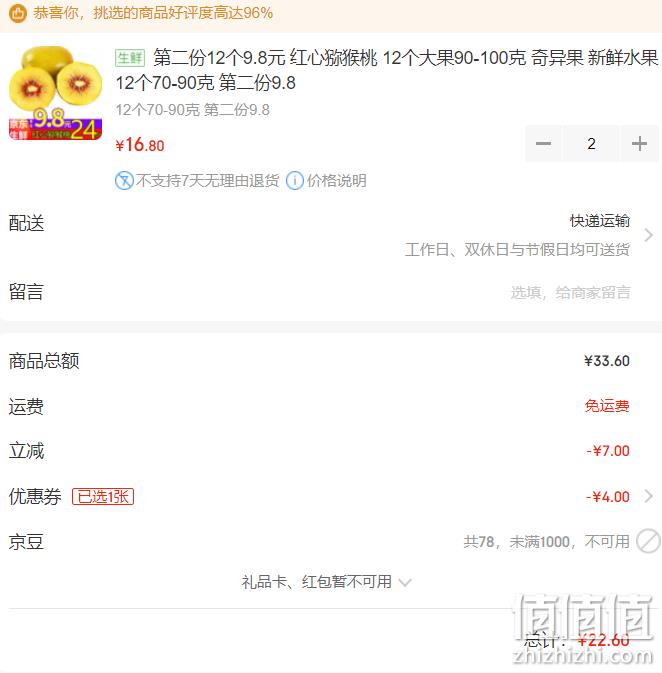Toggle the disabled 京豆 usage circle
The height and width of the screenshot is (673, 662).
click(648, 541)
